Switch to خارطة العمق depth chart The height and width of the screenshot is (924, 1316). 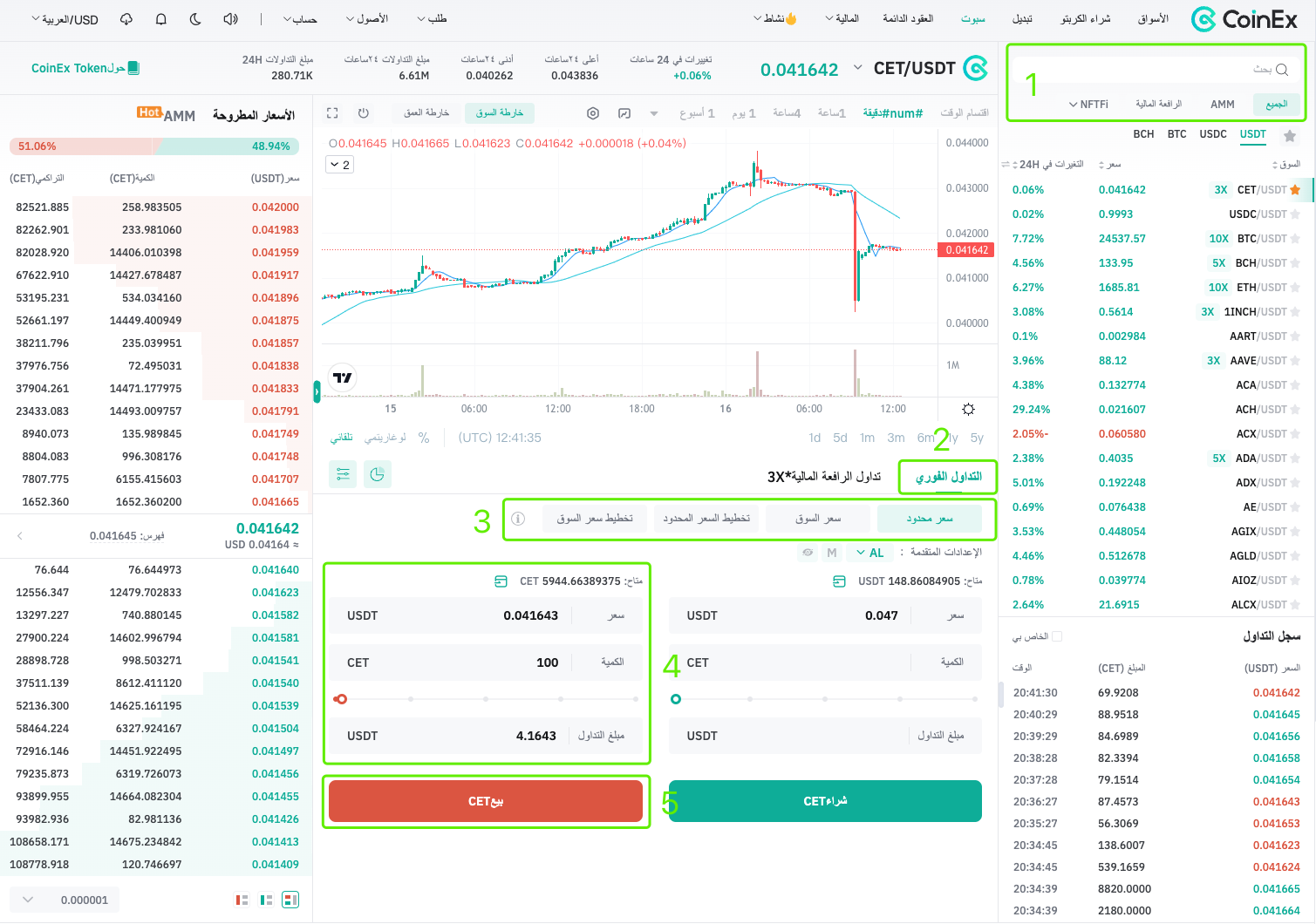coord(426,112)
